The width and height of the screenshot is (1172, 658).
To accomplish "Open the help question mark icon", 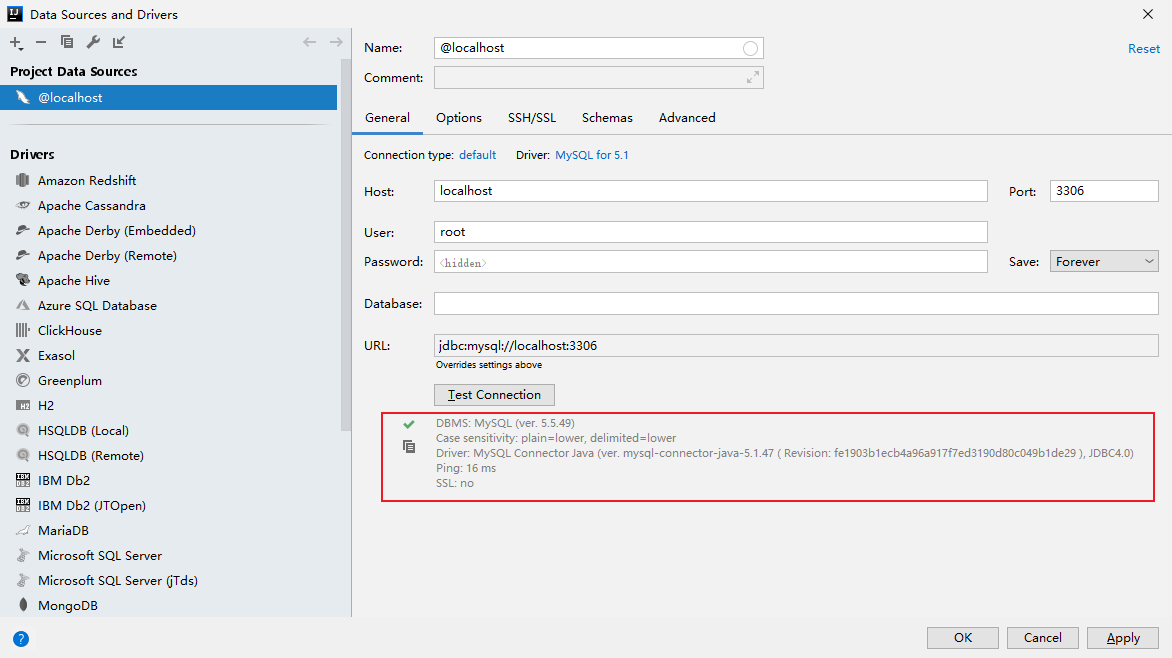I will click(x=21, y=639).
